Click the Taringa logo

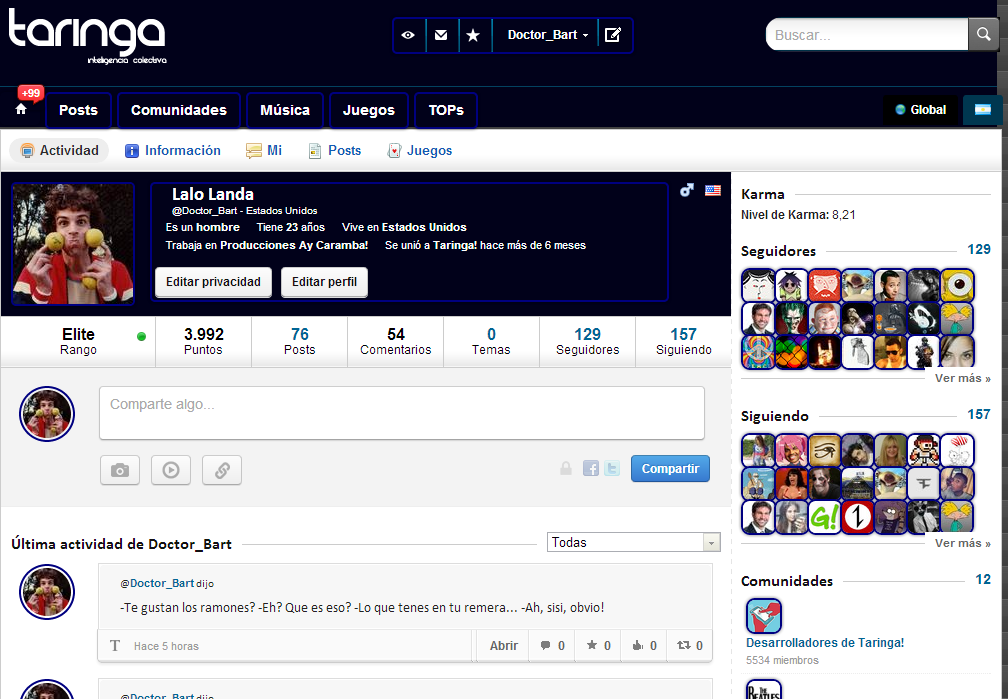87,35
